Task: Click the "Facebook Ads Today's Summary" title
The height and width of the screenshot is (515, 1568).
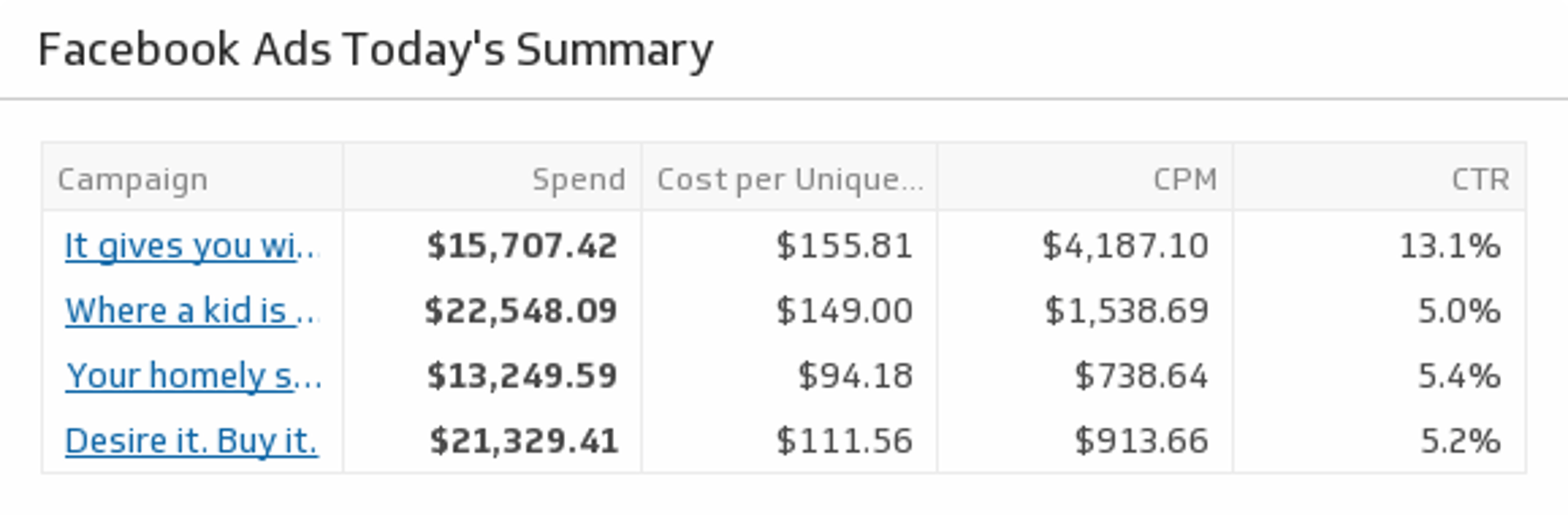Action: tap(376, 50)
